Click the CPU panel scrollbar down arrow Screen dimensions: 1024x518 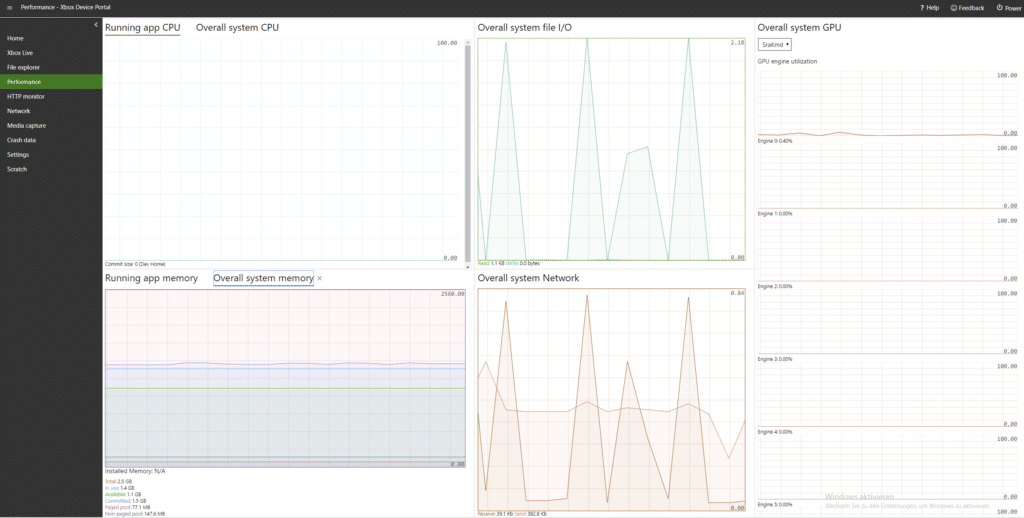(468, 267)
